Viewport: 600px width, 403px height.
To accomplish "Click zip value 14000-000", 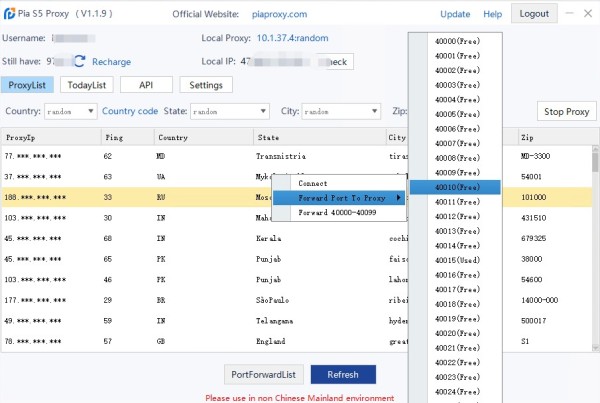I will point(540,300).
